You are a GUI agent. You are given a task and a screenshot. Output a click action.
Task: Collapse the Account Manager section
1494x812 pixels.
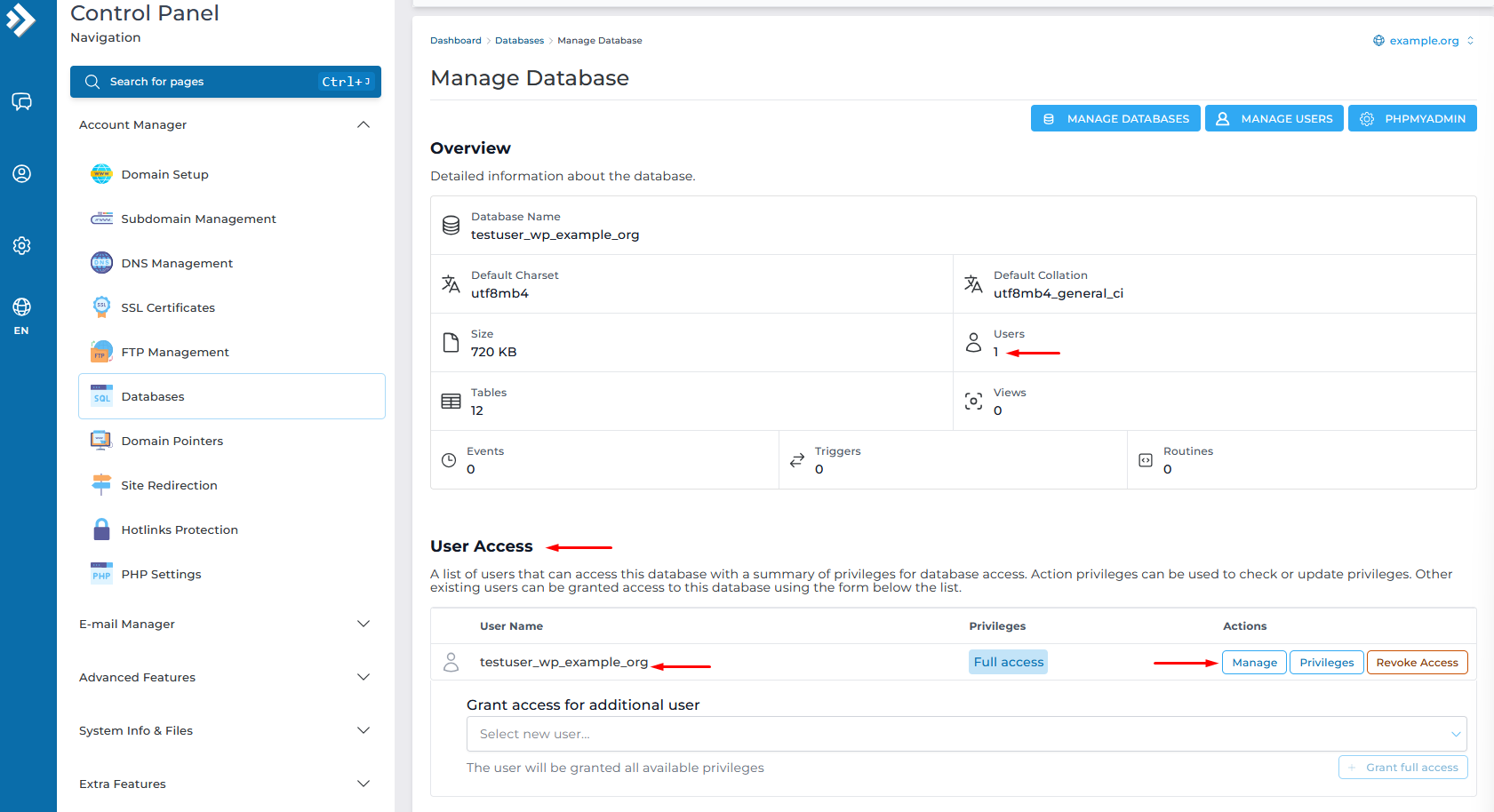[363, 125]
